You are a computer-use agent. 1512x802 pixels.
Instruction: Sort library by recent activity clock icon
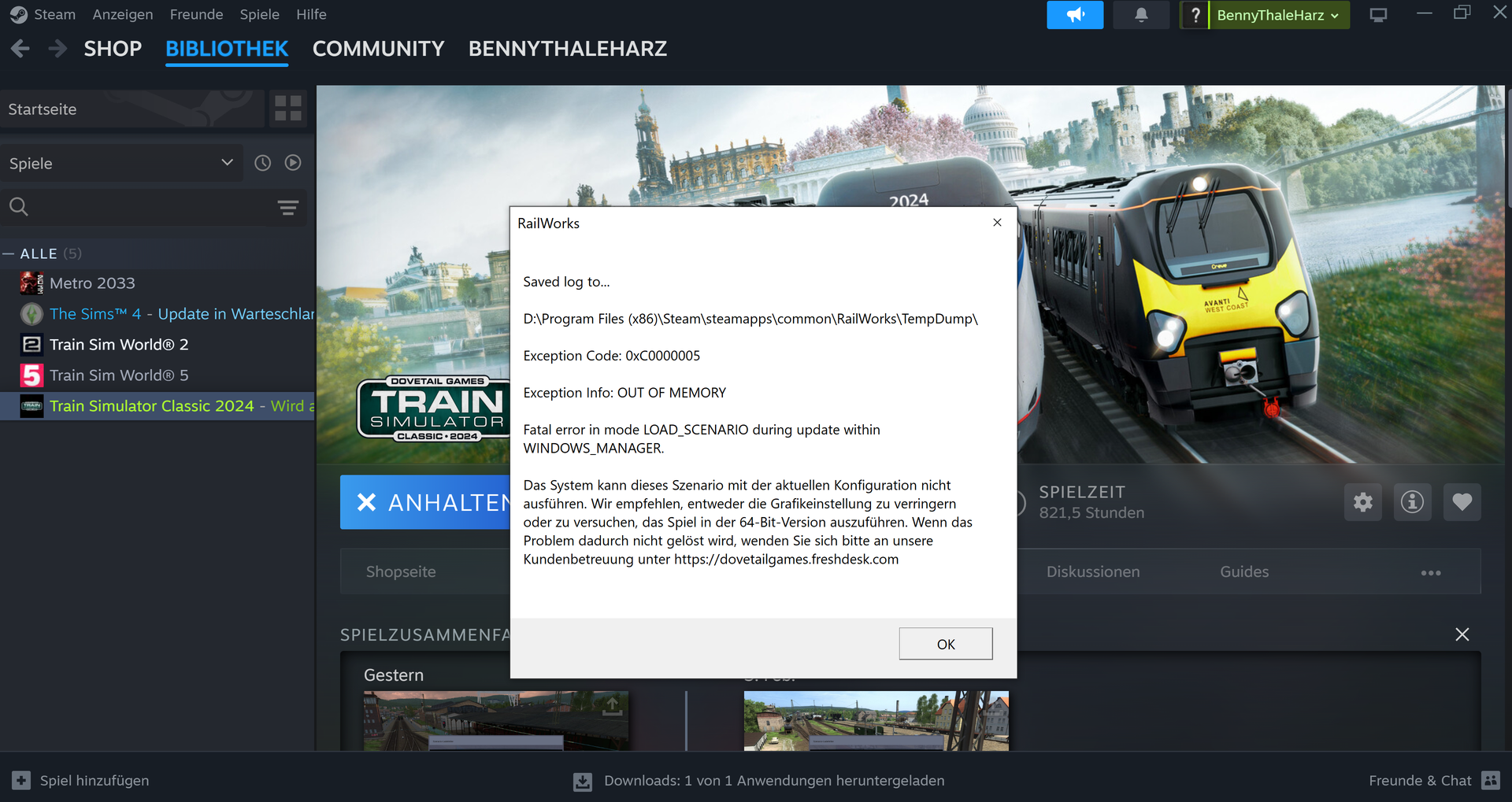(262, 163)
